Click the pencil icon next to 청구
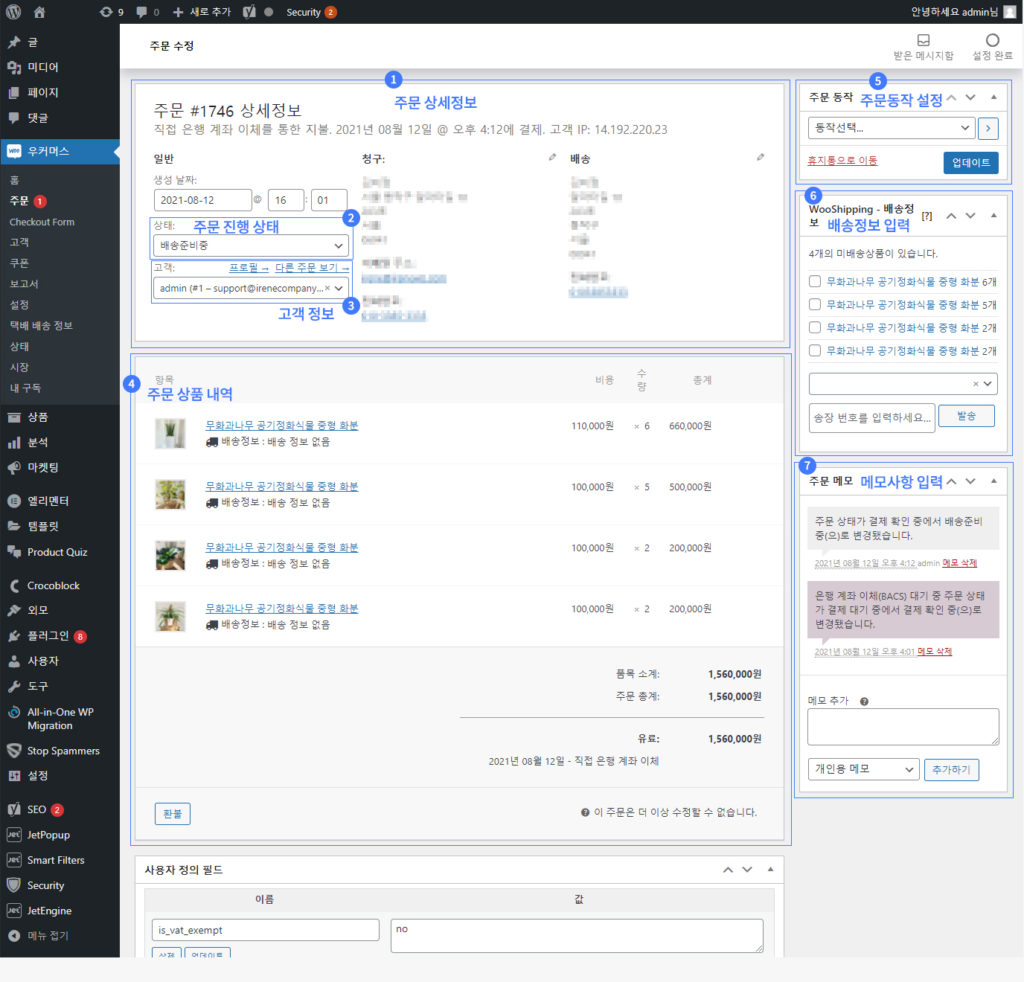The image size is (1024, 982). point(552,158)
